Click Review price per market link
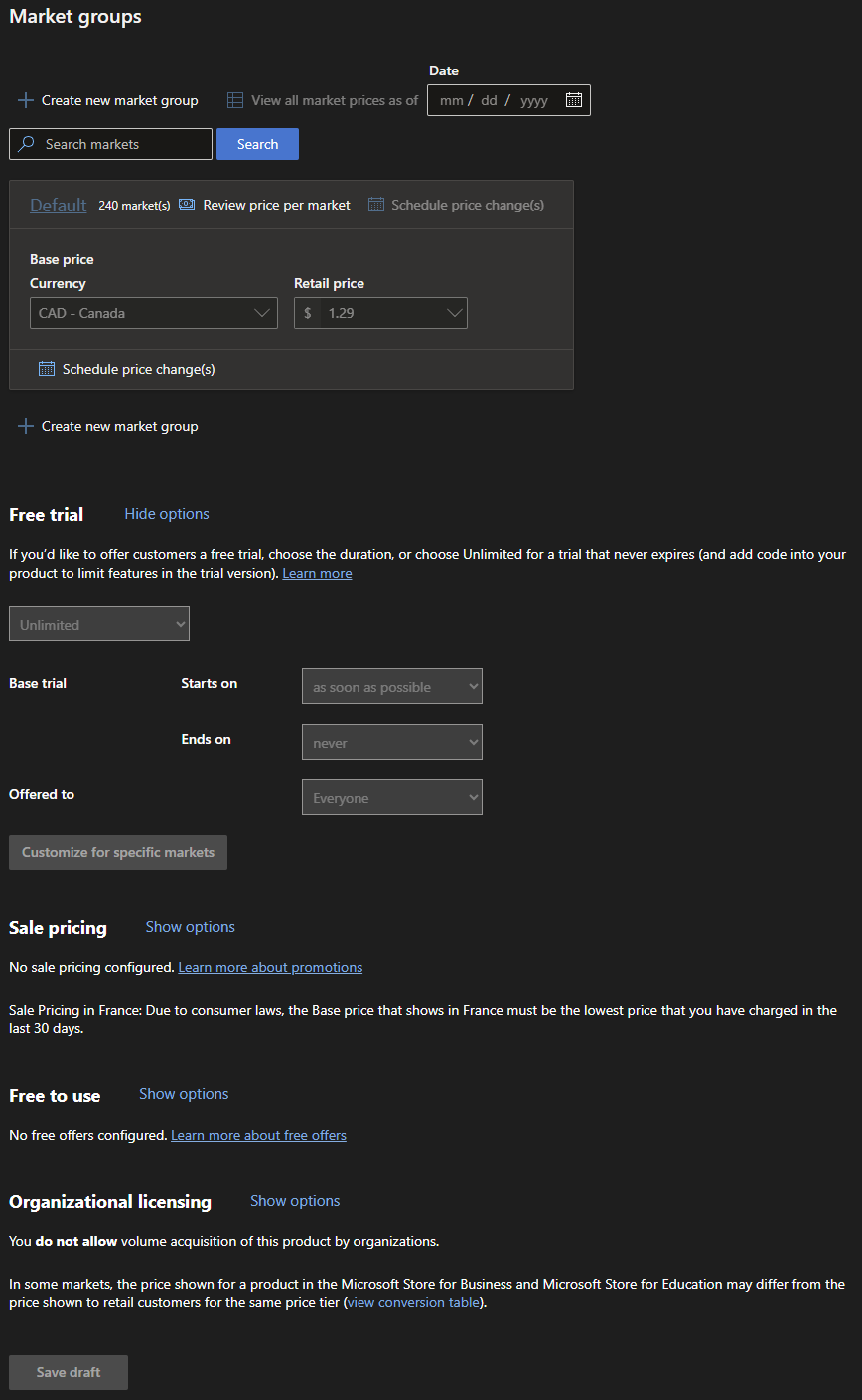 [x=276, y=205]
